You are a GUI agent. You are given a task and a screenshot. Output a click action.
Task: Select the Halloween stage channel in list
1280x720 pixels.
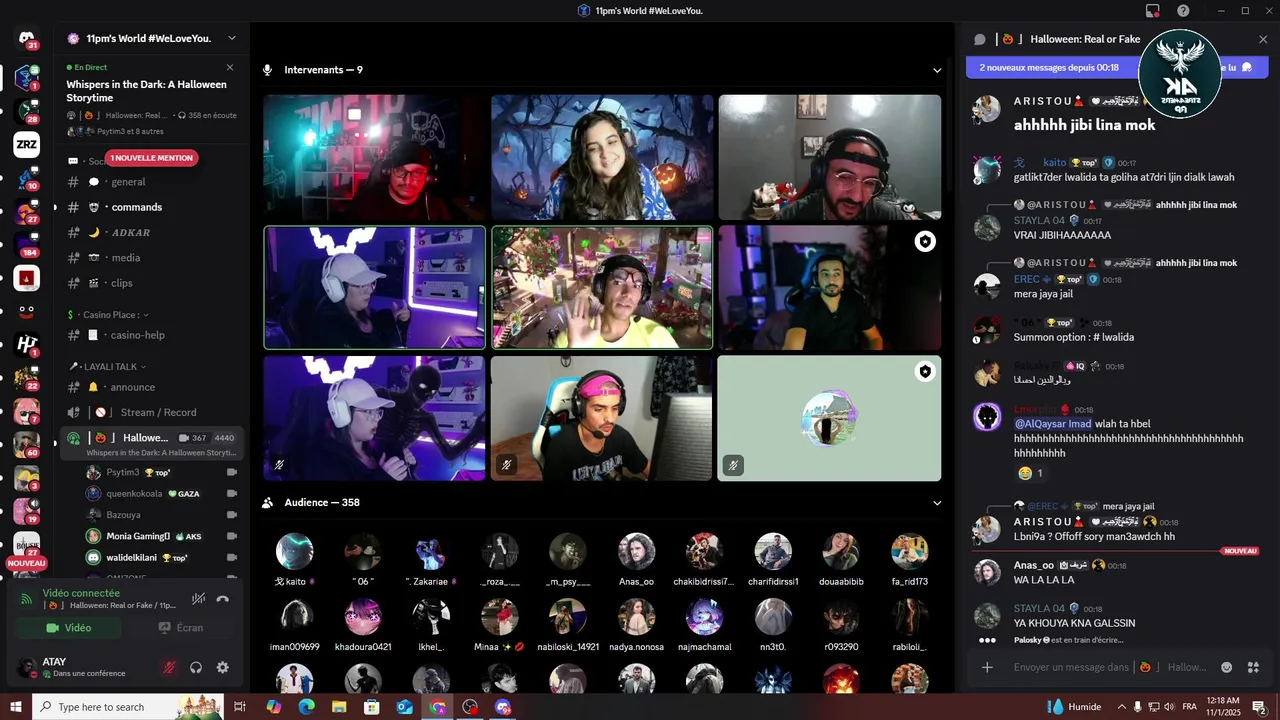click(150, 444)
